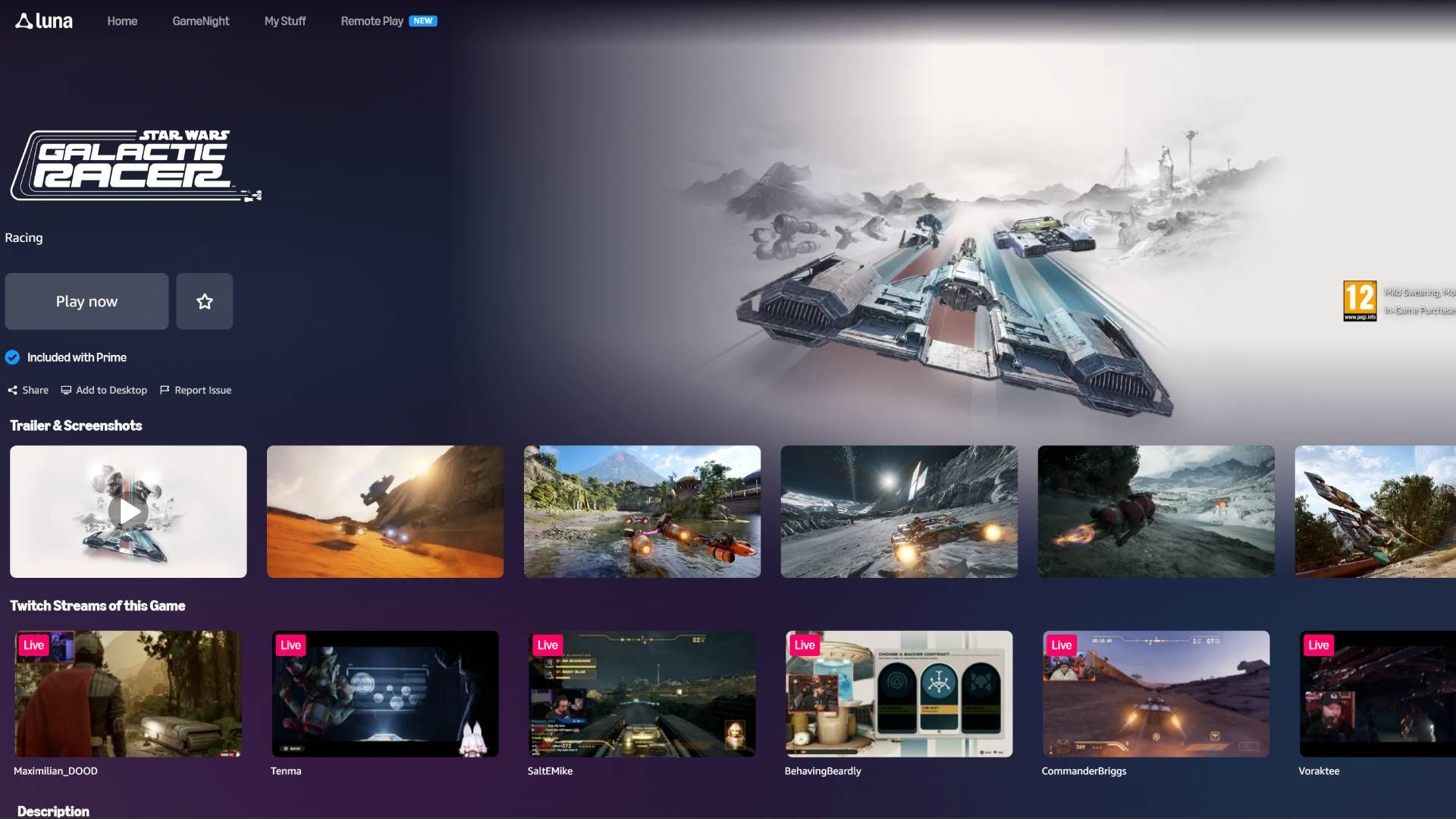Open the Home tab
Image resolution: width=1456 pixels, height=819 pixels.
pyautogui.click(x=122, y=21)
